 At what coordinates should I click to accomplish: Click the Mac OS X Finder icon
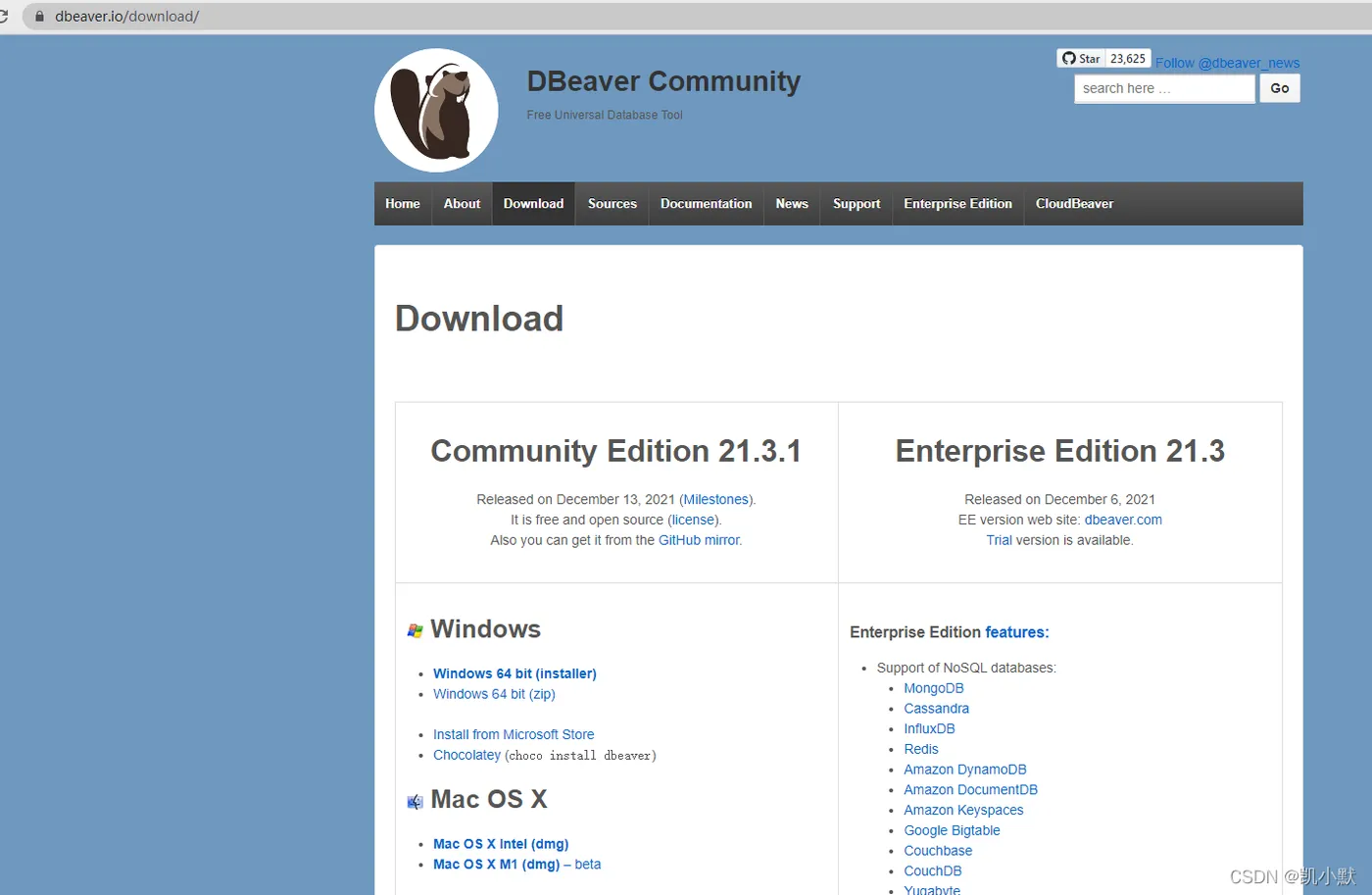[415, 801]
